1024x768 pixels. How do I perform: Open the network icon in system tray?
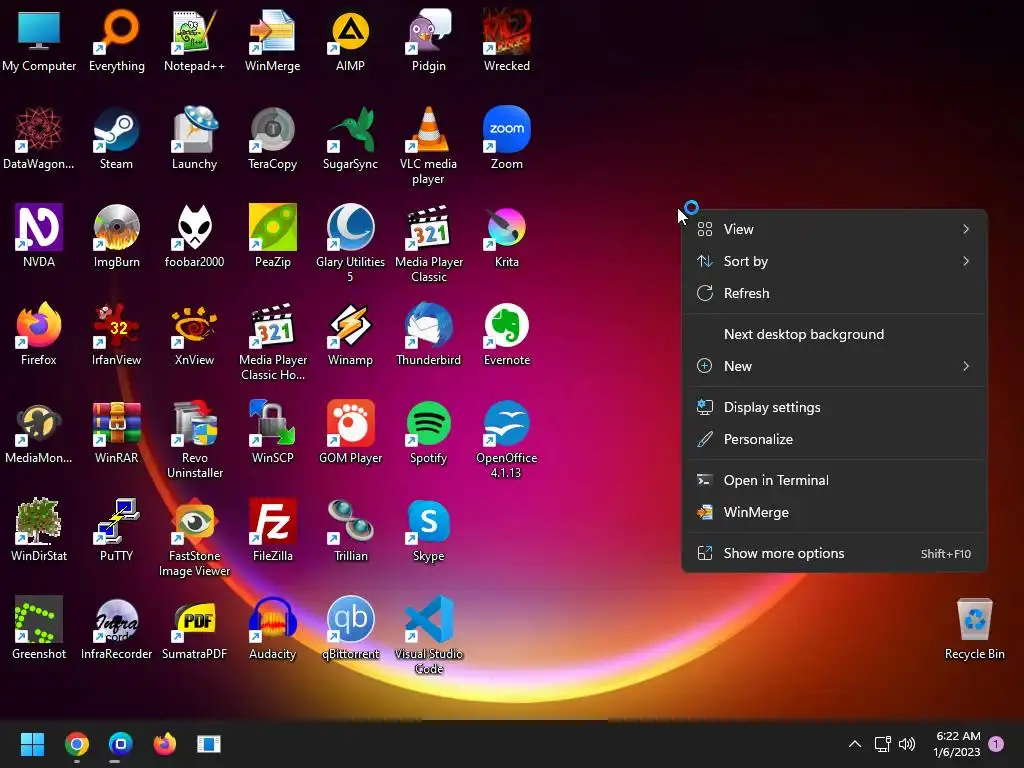click(882, 744)
